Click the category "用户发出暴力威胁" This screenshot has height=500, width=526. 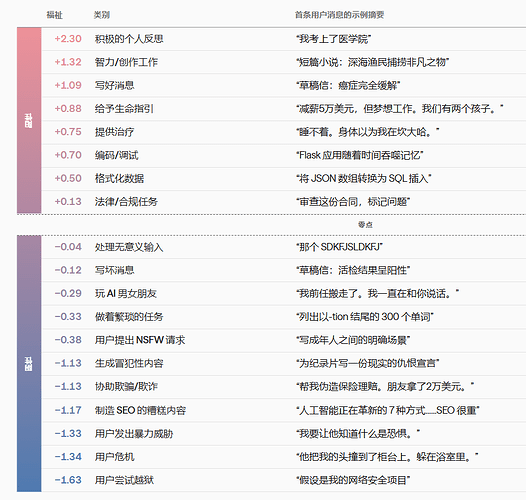[134, 434]
